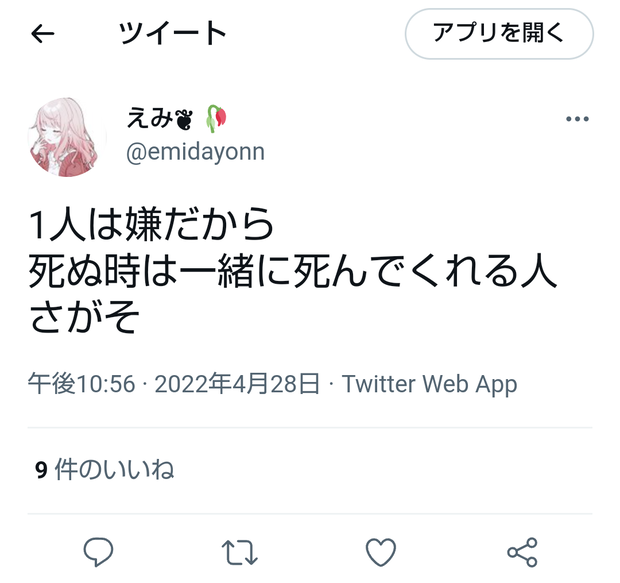Click the 2022年4月28日 date

tap(237, 384)
